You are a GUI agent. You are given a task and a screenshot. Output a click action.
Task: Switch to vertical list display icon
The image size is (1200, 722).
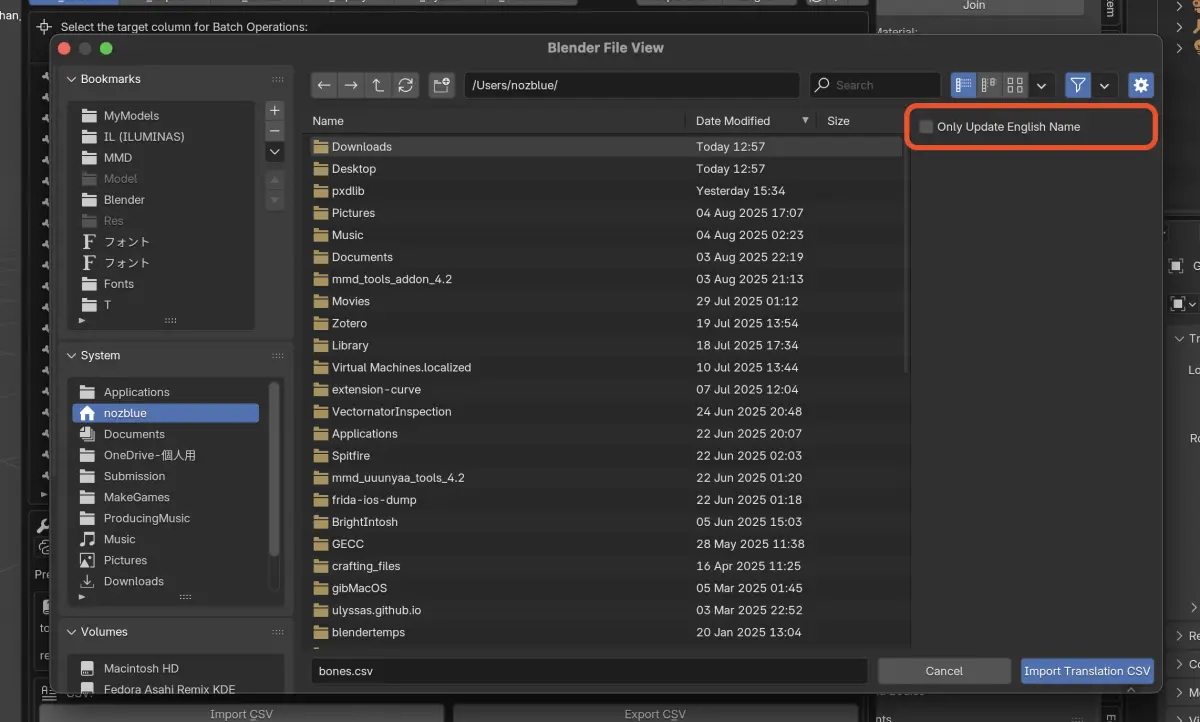(964, 86)
